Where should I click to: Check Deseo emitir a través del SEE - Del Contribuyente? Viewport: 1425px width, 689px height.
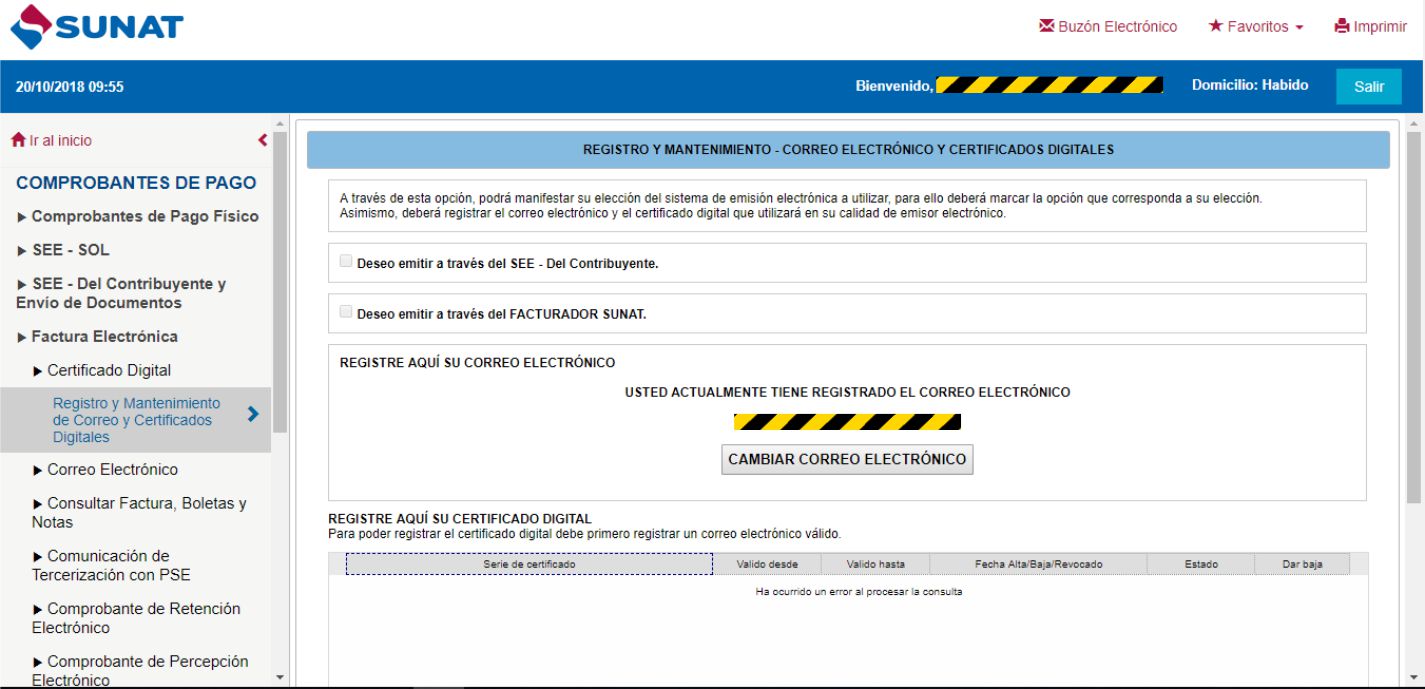pyautogui.click(x=346, y=261)
